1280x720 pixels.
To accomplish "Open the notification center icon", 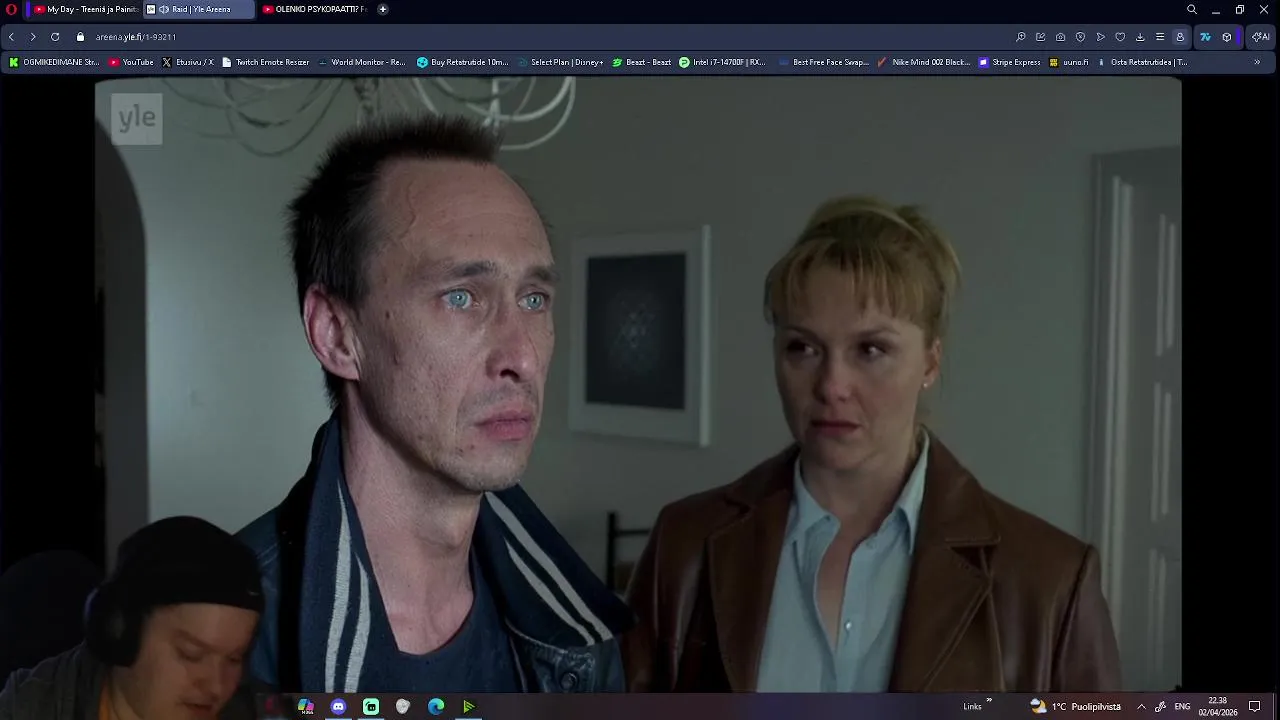I will tap(1255, 706).
